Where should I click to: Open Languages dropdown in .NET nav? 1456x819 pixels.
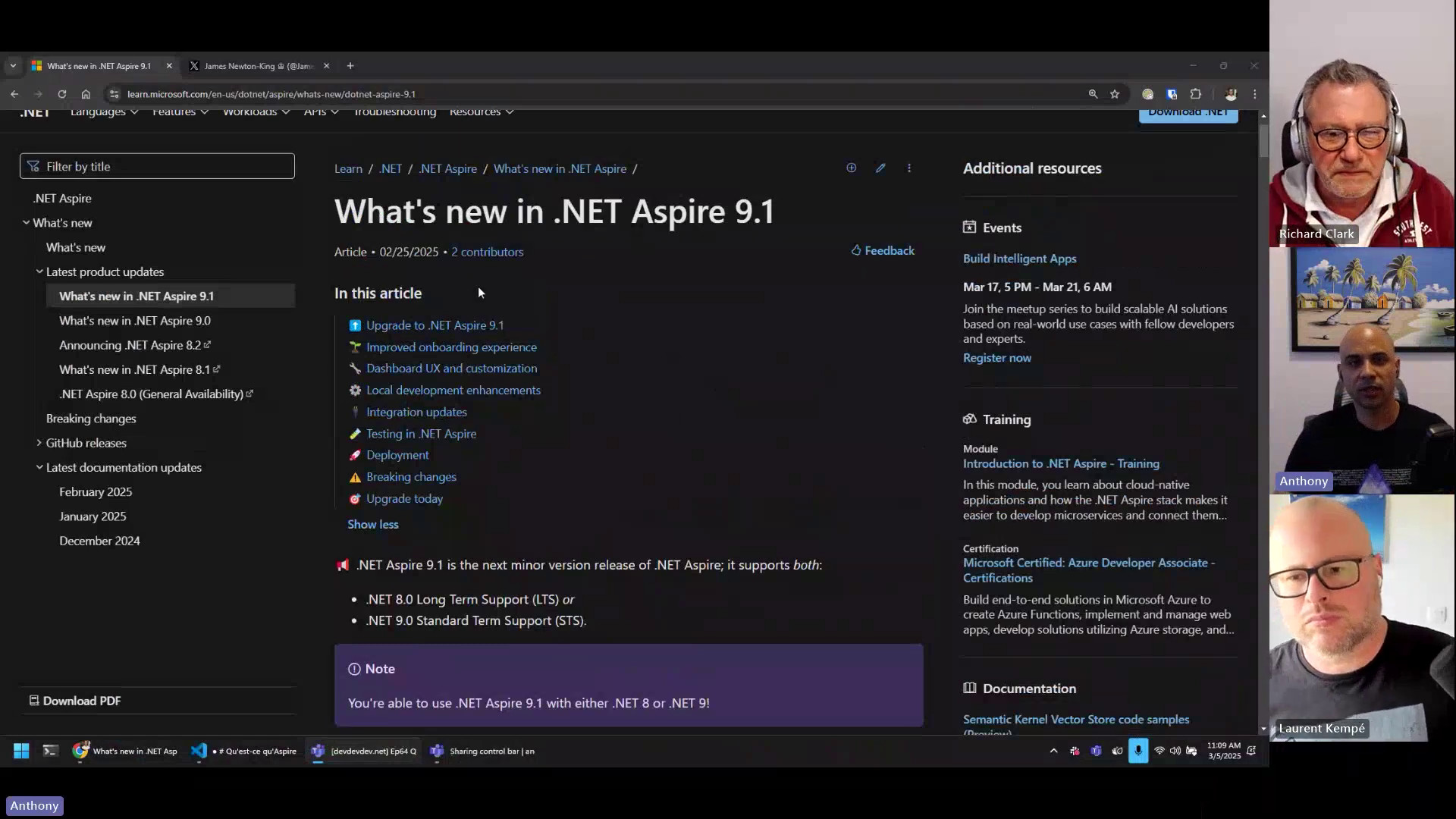click(x=104, y=112)
